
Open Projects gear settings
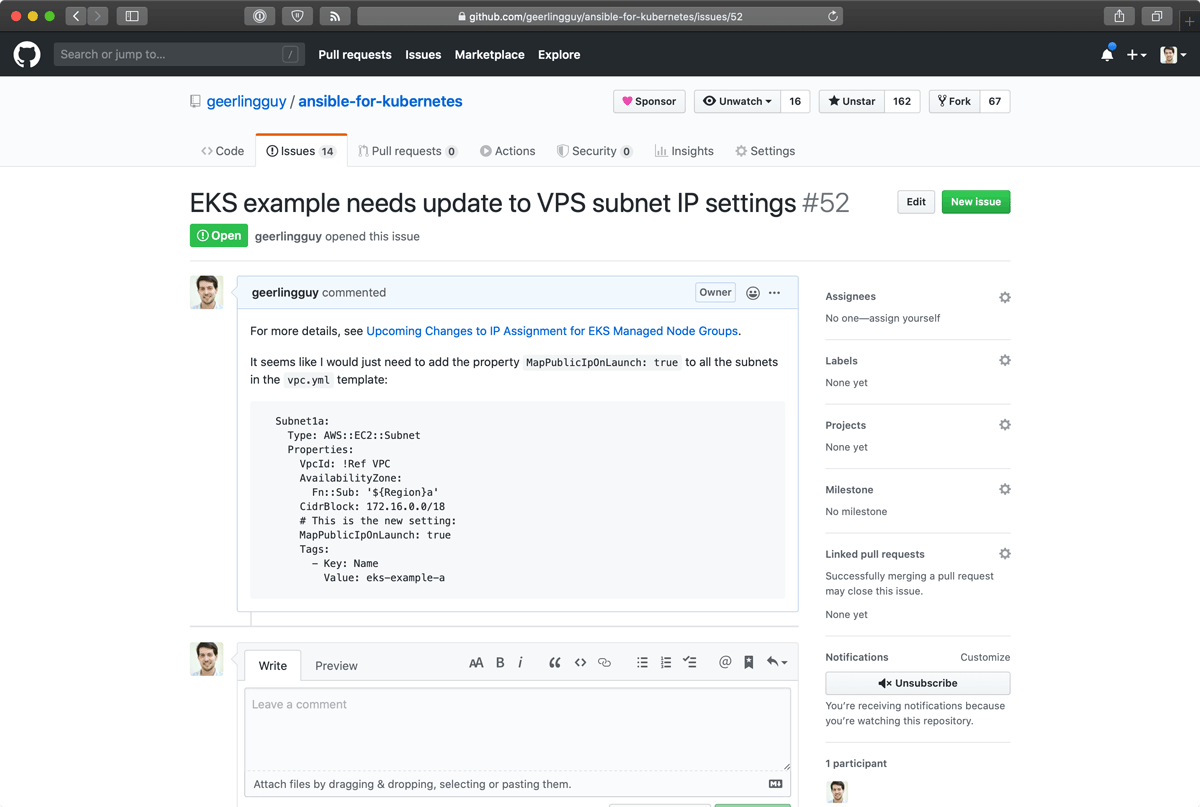1005,425
